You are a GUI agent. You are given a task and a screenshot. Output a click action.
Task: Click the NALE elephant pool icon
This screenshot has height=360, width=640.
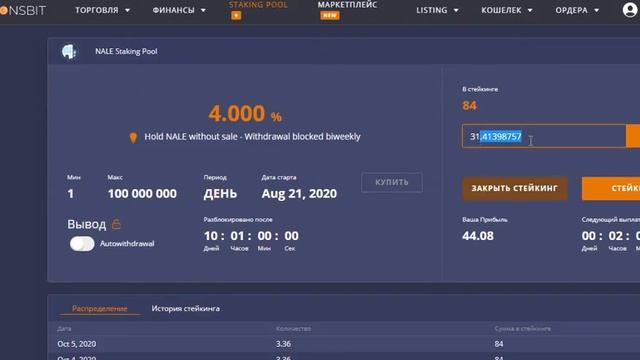[x=69, y=51]
